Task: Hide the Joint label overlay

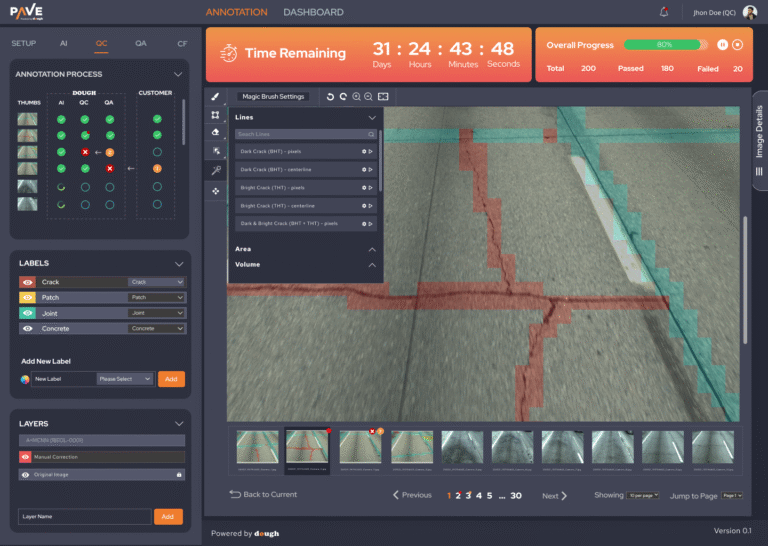Action: pos(27,313)
